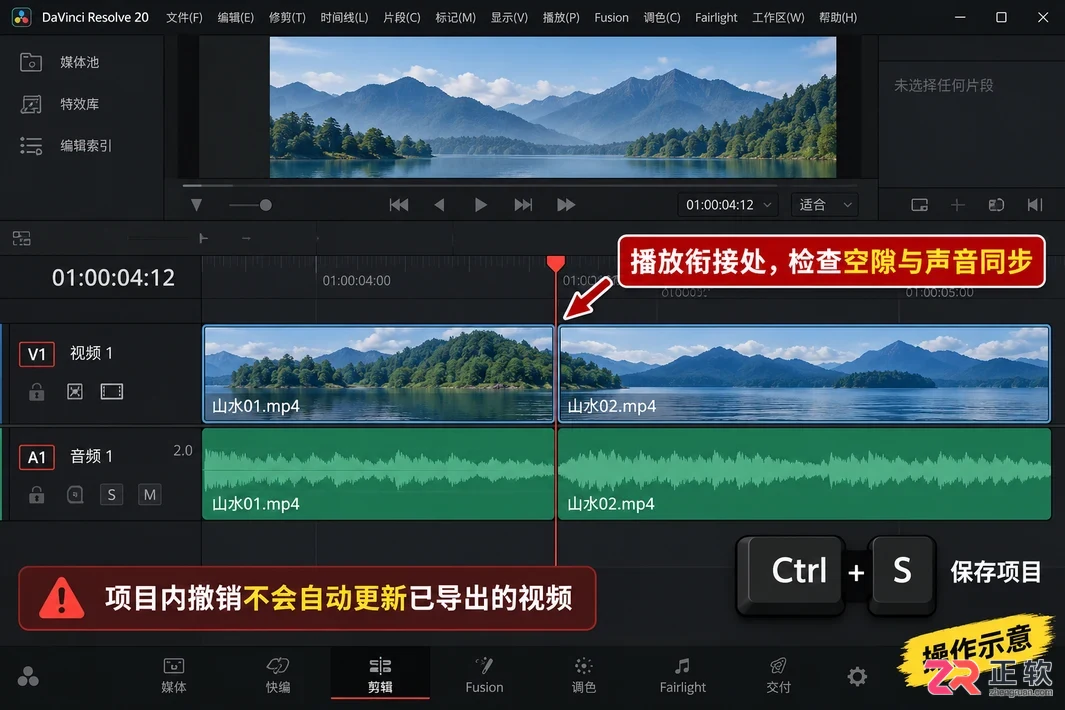Click the timeline timecode 01:00:04:12 field
Image resolution: width=1065 pixels, height=710 pixels.
[113, 277]
